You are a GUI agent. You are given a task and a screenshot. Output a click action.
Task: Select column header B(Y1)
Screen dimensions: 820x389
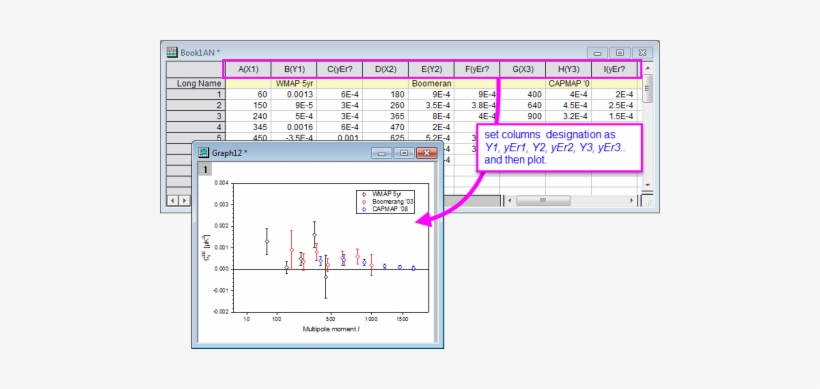tap(294, 69)
